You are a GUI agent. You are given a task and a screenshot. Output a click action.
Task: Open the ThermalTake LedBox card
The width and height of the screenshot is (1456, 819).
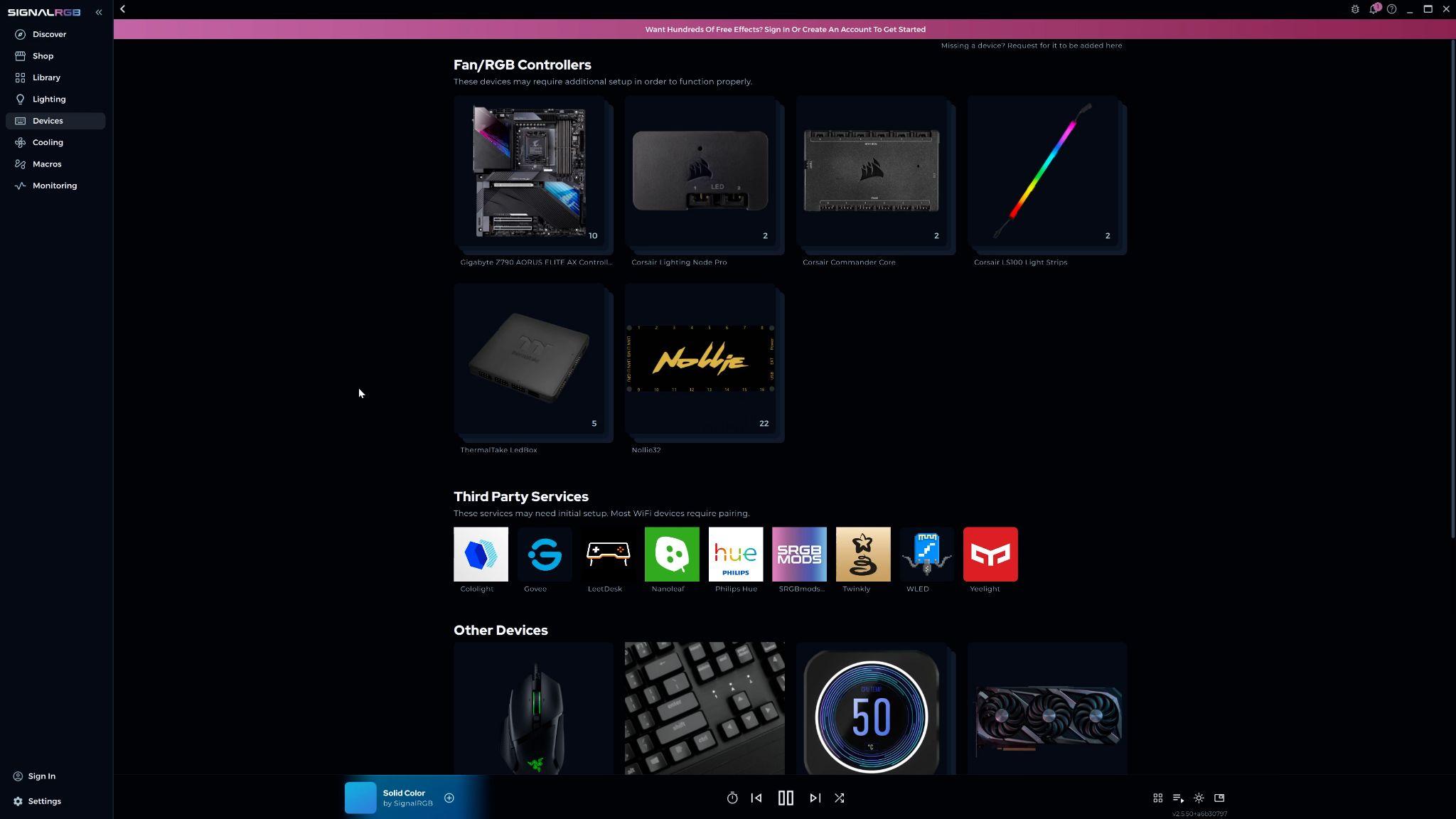click(533, 363)
